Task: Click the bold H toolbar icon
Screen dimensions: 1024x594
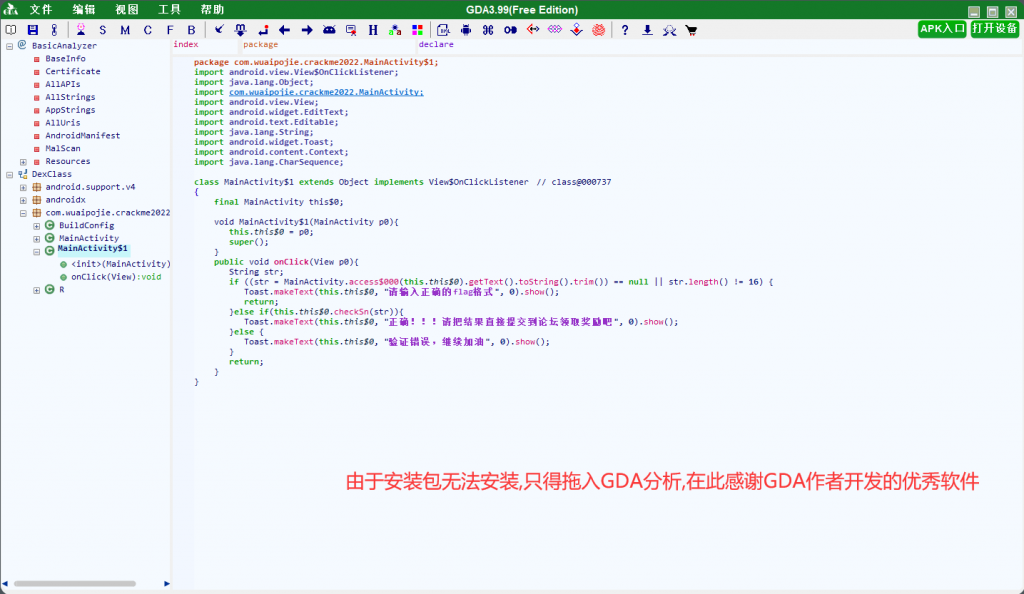Action: [x=373, y=30]
